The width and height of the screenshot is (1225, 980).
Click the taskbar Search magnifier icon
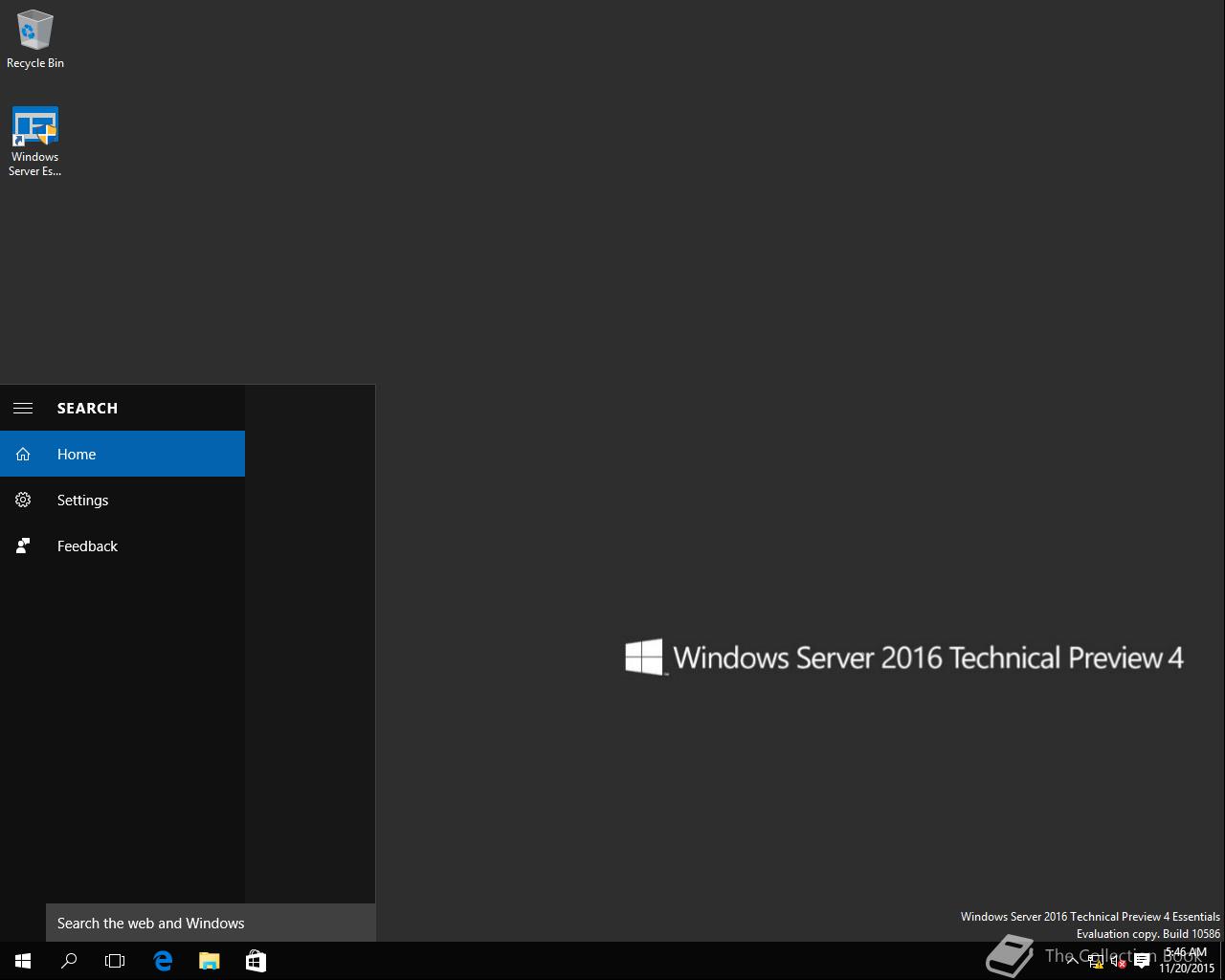69,961
